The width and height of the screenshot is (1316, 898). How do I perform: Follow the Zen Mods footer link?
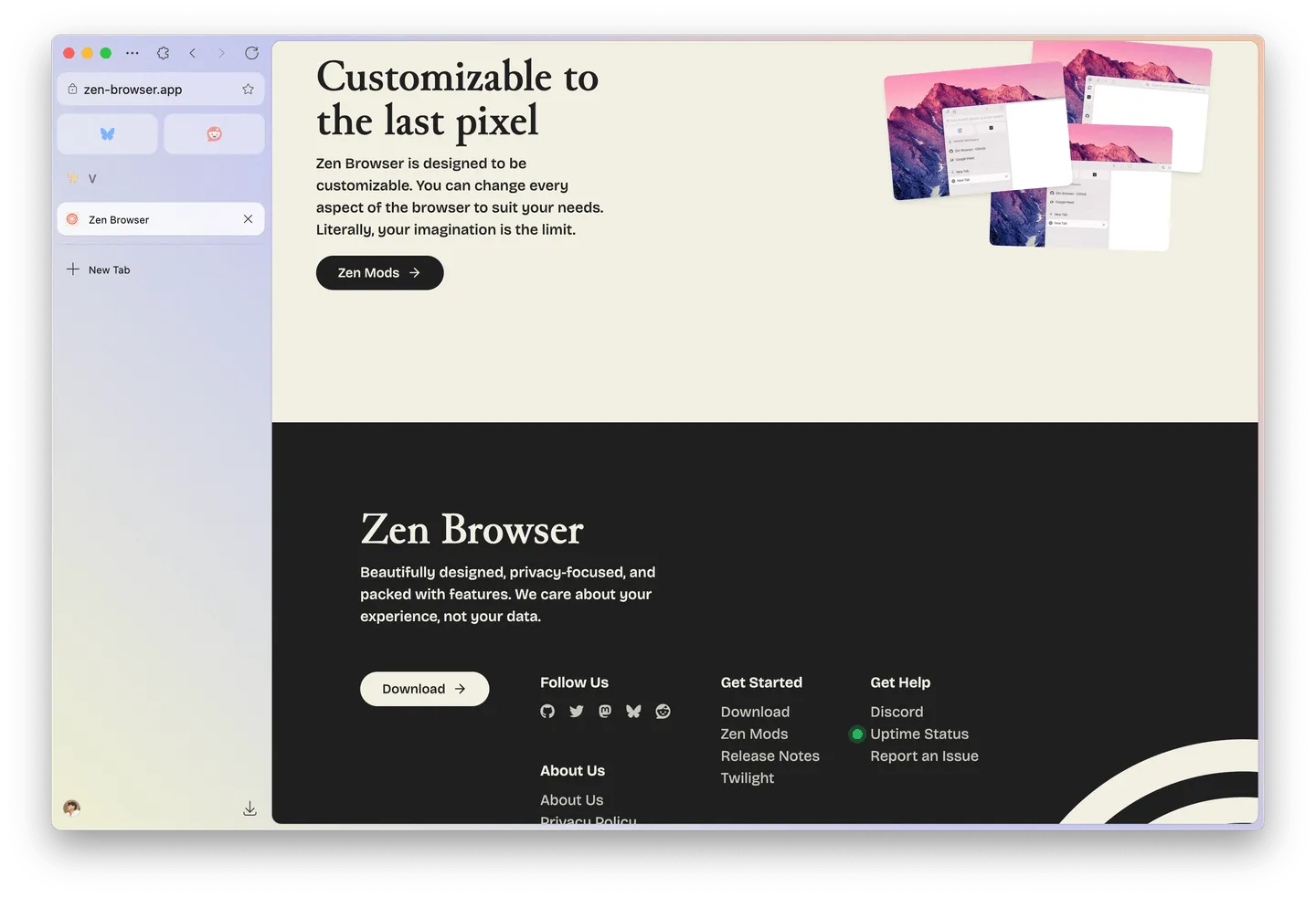tap(754, 734)
